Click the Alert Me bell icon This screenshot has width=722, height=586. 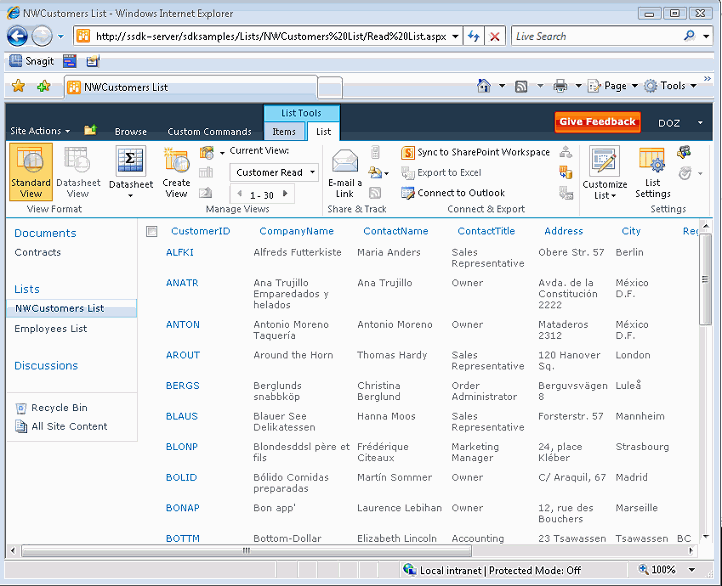pos(377,172)
